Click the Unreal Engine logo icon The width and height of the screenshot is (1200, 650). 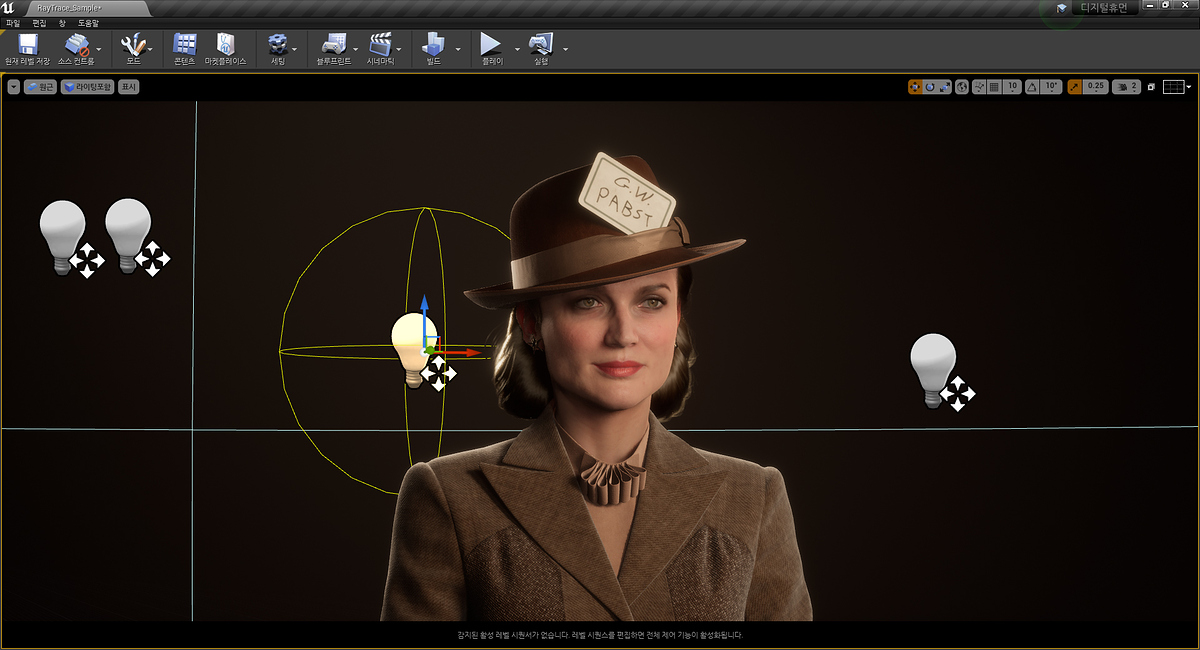pos(9,8)
